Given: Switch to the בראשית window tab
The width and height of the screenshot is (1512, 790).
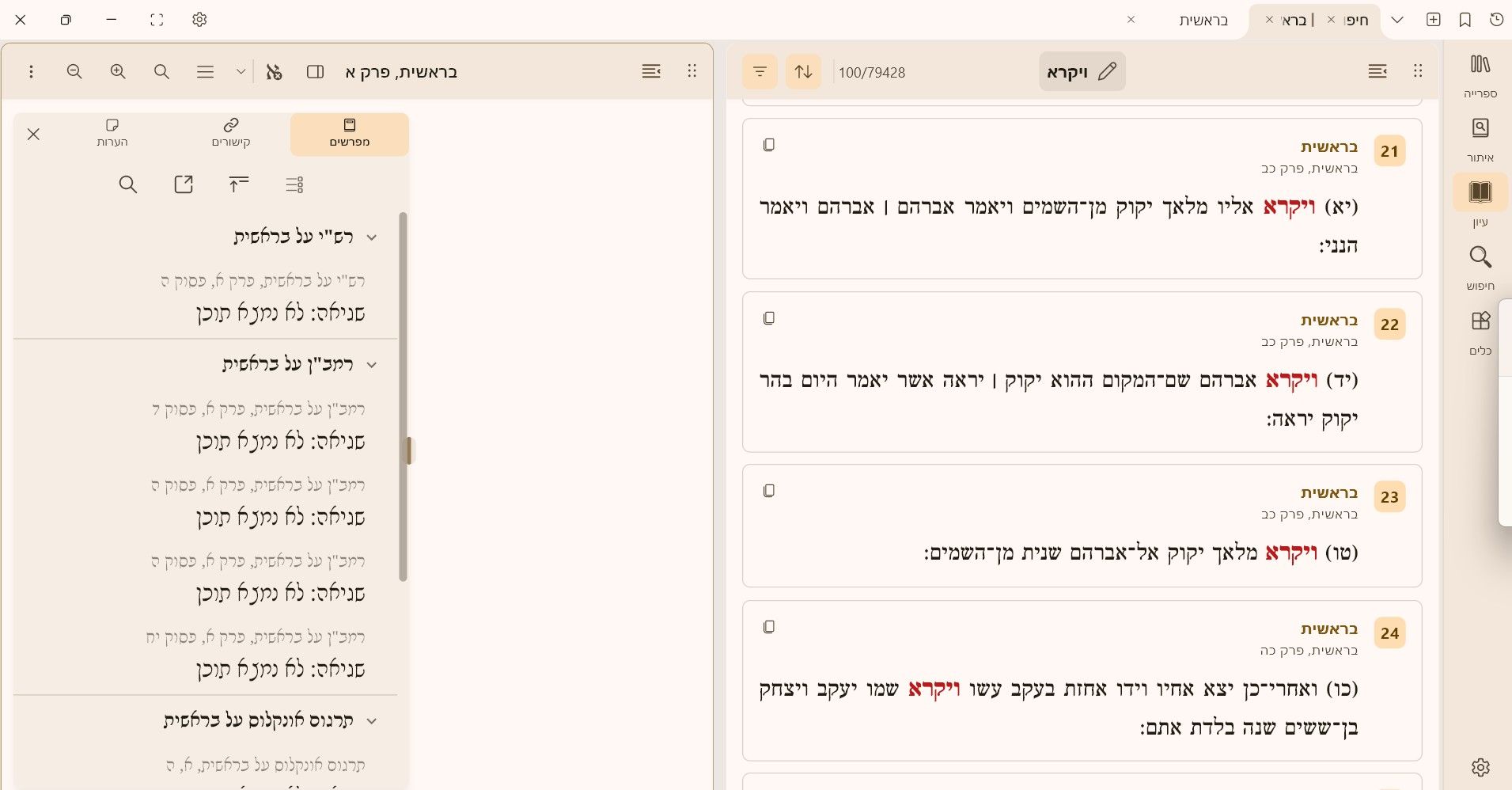Looking at the screenshot, I should tap(1203, 21).
